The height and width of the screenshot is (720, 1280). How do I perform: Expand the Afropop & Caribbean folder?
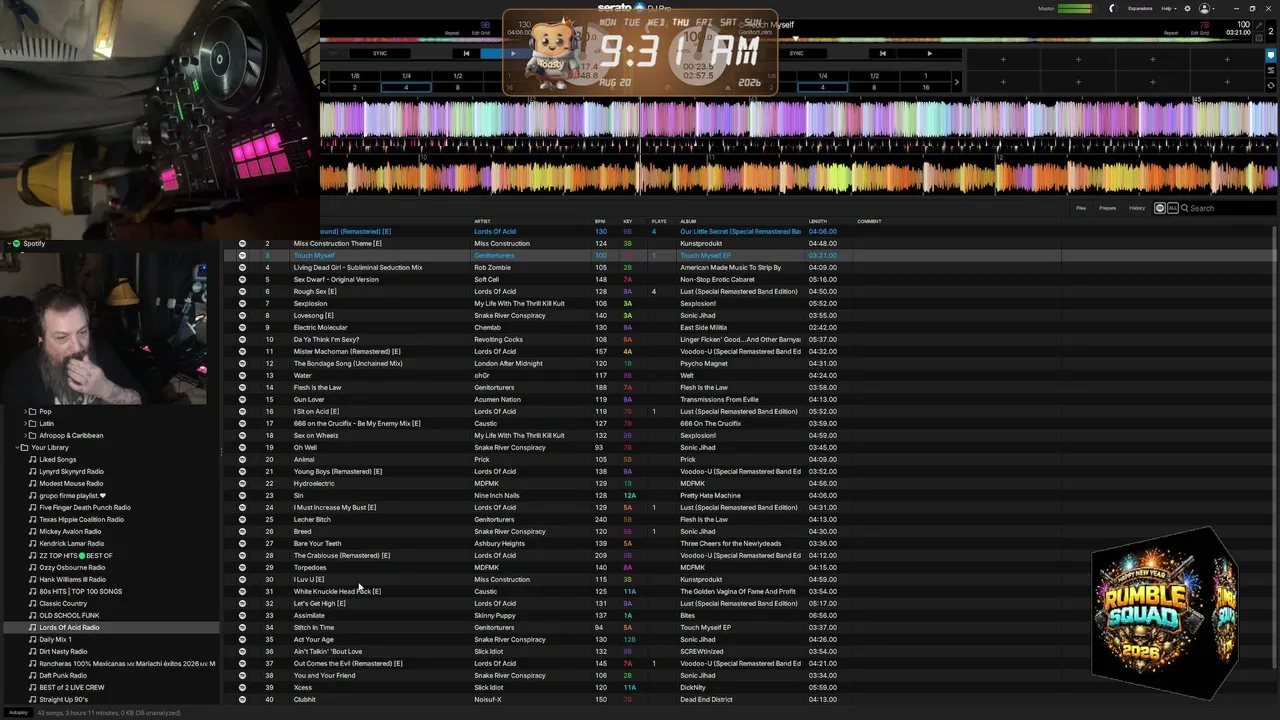24,435
